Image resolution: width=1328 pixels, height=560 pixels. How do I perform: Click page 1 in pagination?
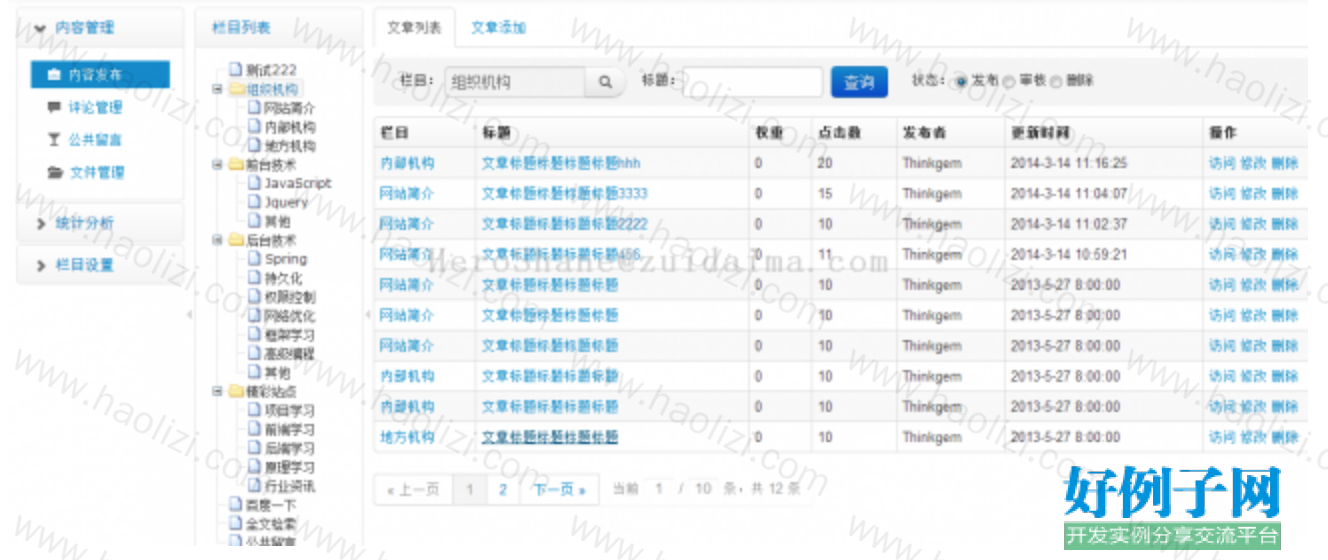(469, 490)
